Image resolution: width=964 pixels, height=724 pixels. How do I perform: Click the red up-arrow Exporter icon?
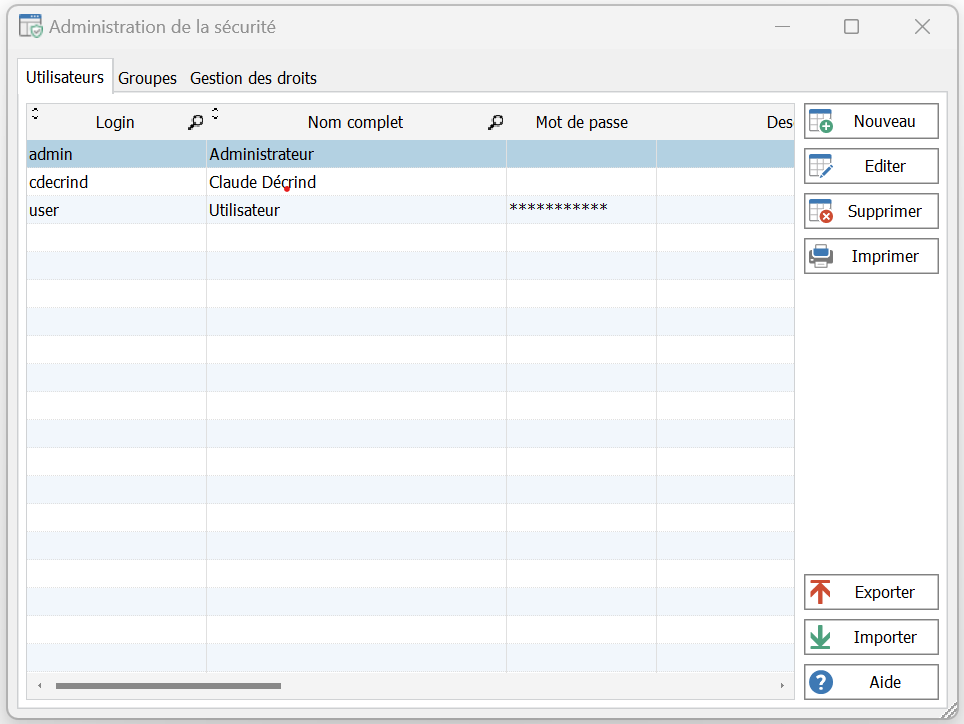(x=820, y=592)
